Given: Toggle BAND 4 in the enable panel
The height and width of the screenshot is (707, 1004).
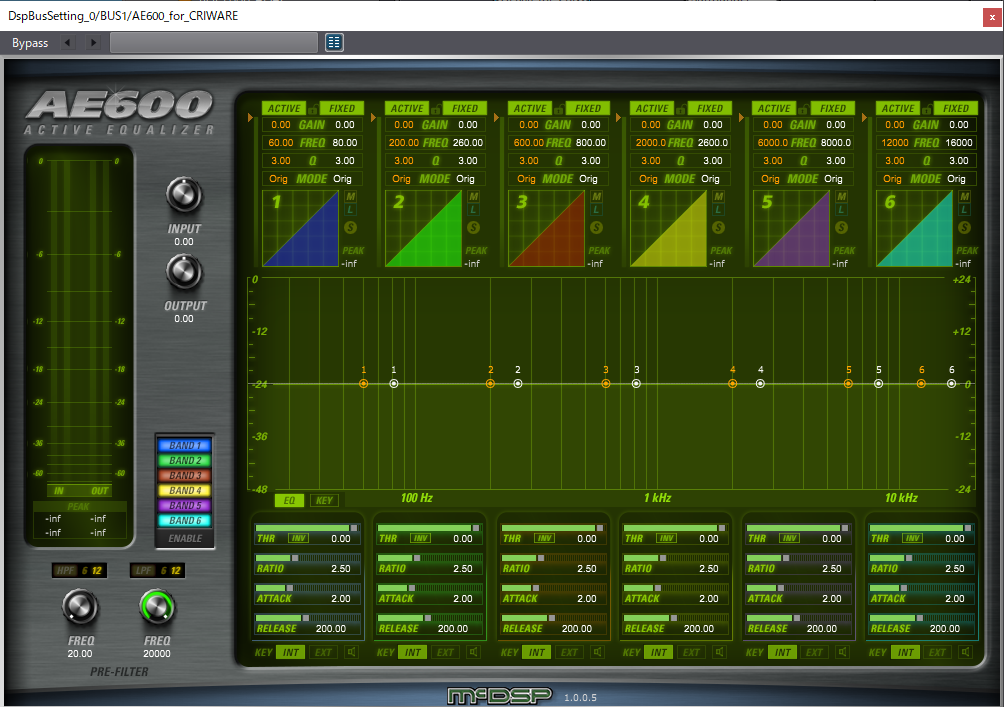Looking at the screenshot, I should pyautogui.click(x=186, y=491).
